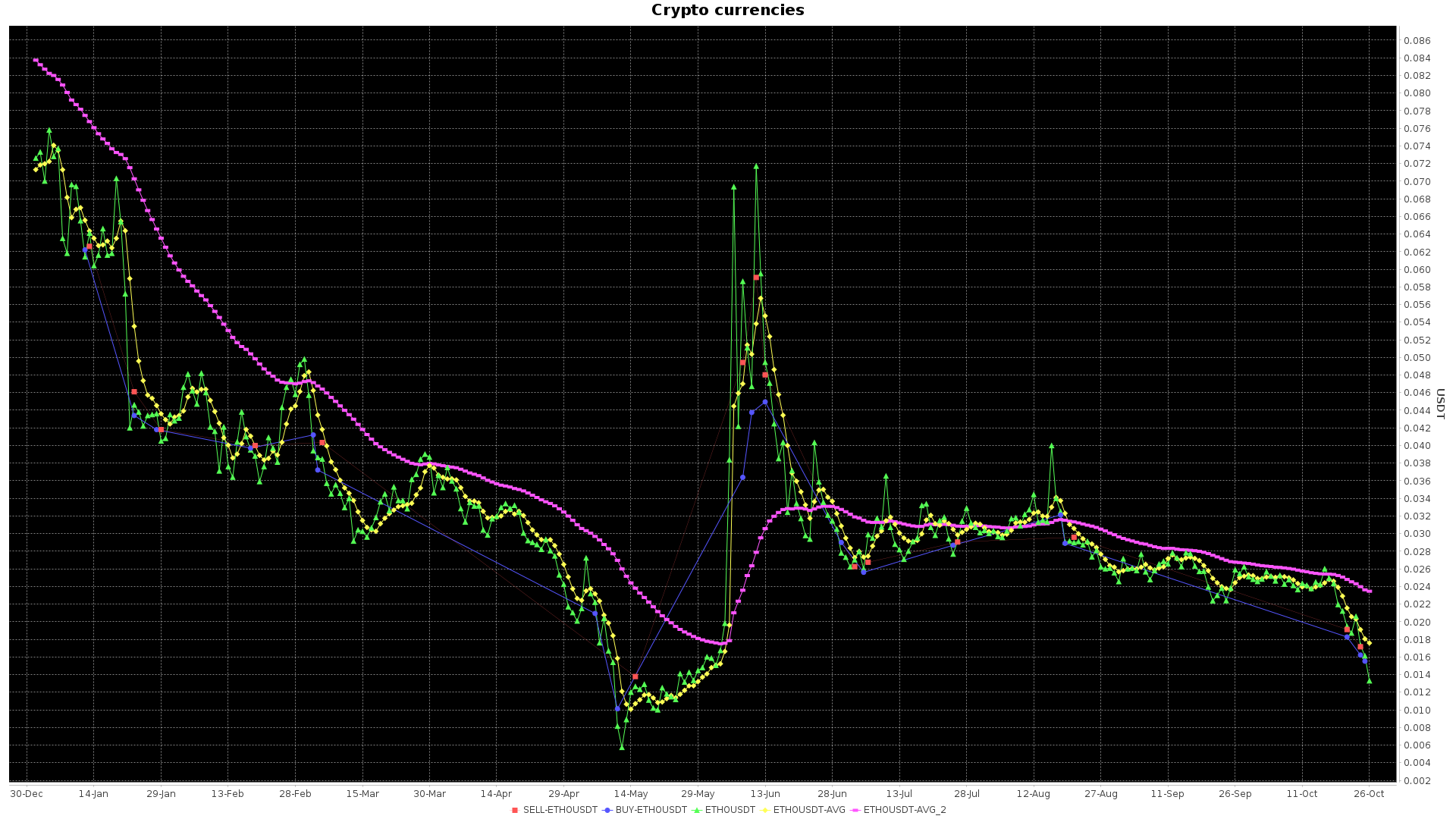Toggle visibility of the ETHOUSDT series
Image resolution: width=1456 pixels, height=819 pixels.
(x=728, y=810)
